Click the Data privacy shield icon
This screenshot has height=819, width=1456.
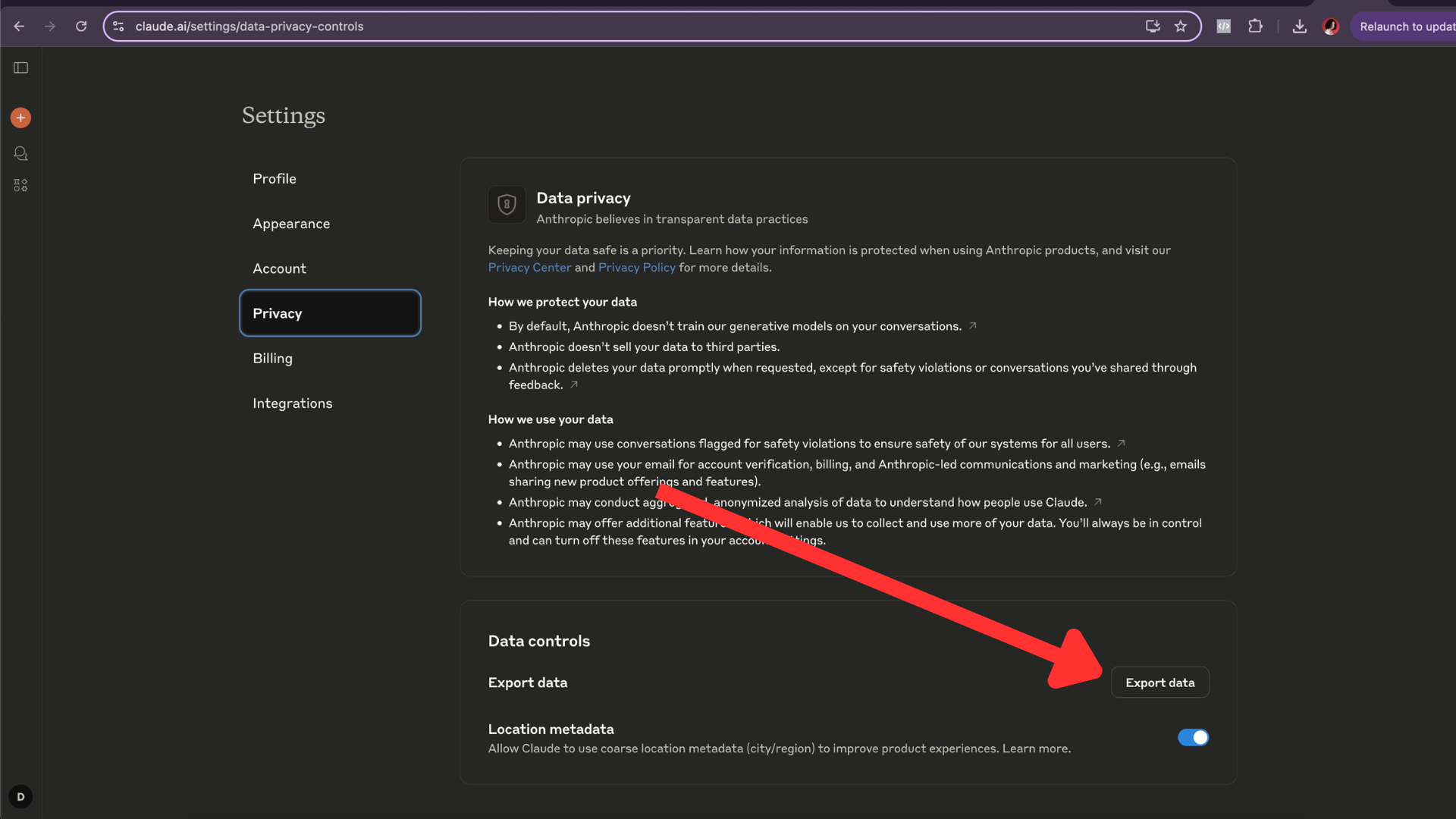(x=507, y=205)
